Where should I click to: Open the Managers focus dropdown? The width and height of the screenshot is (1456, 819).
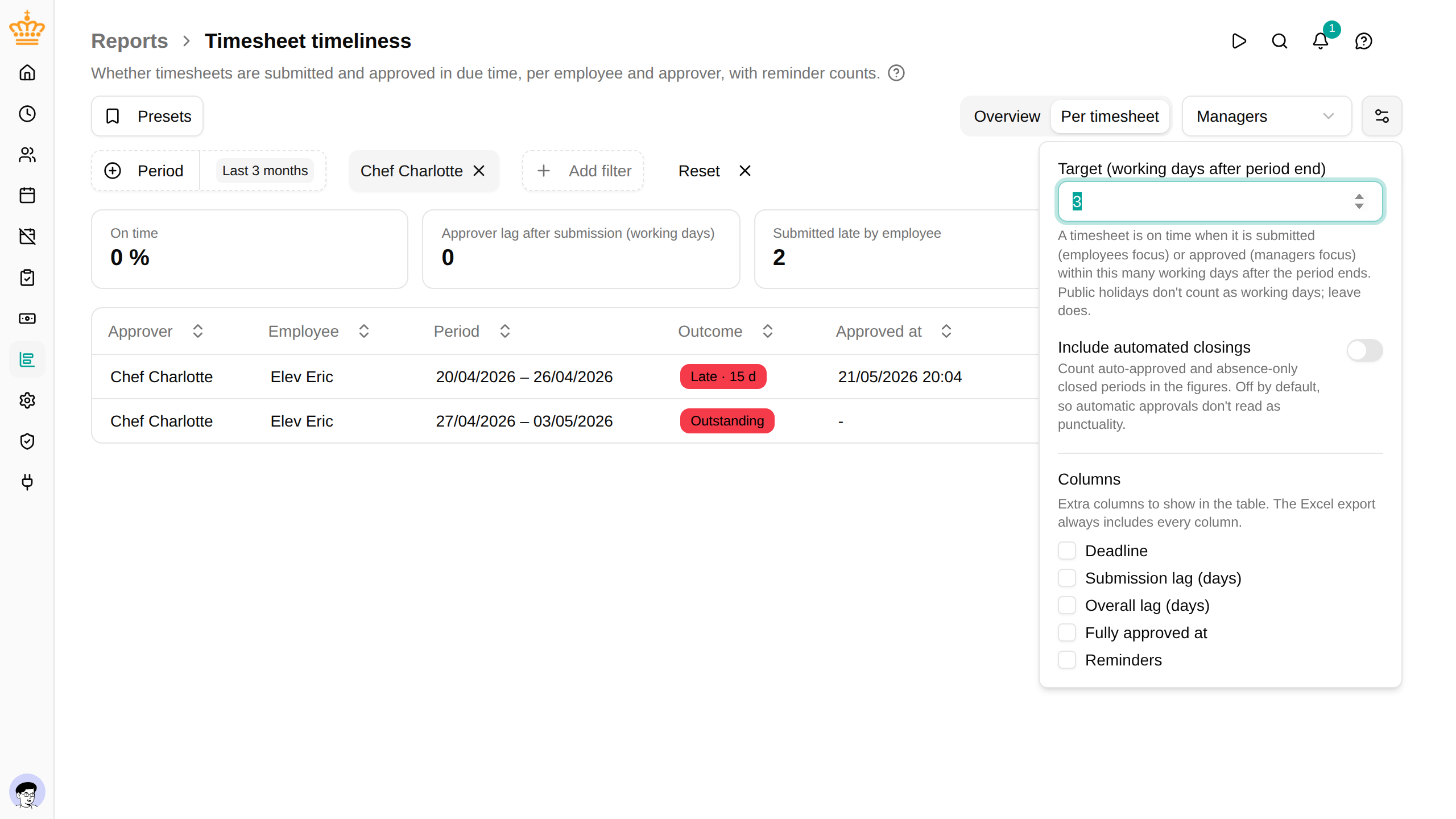pos(1267,116)
